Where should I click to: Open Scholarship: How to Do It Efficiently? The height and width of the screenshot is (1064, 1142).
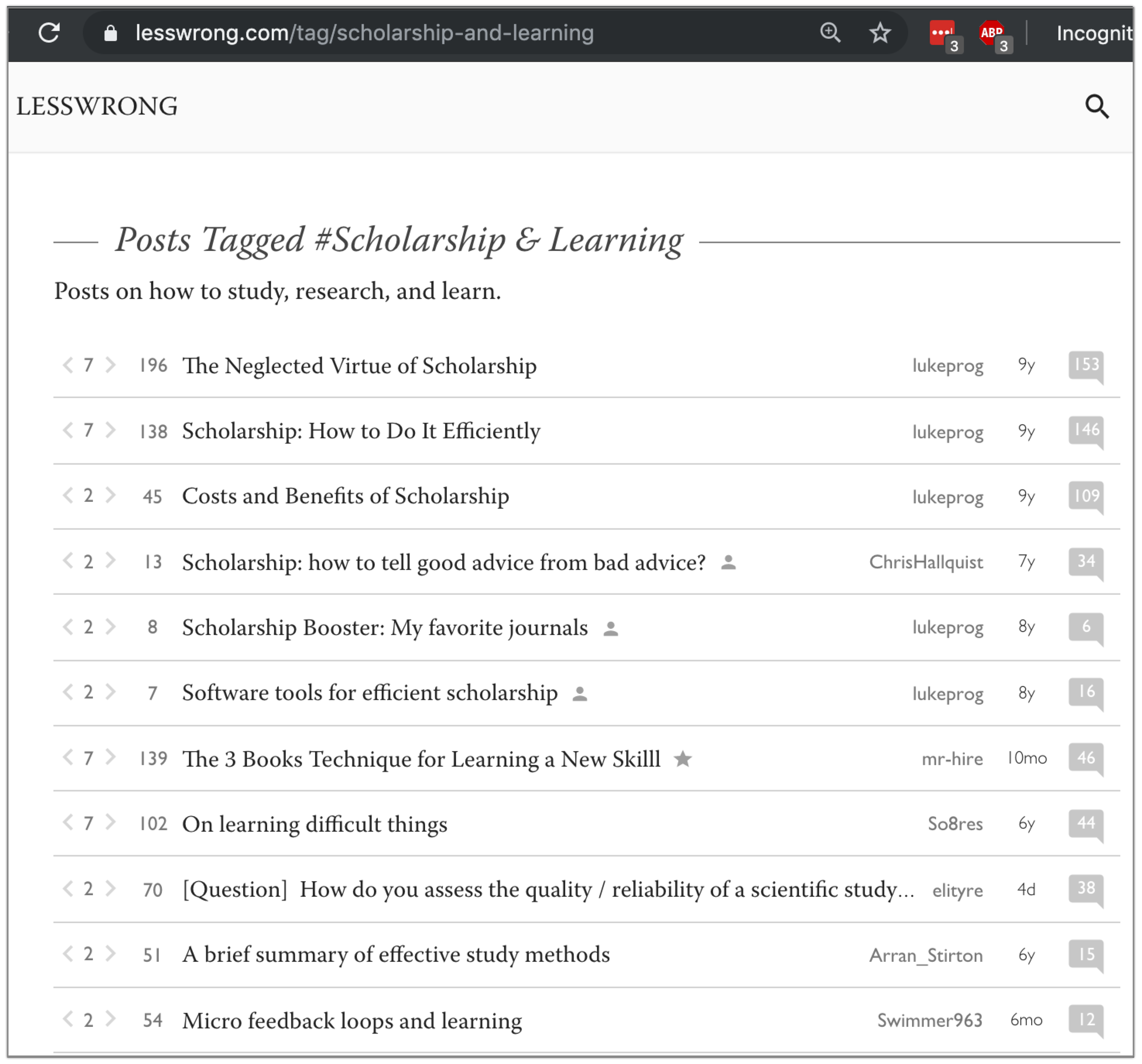361,431
